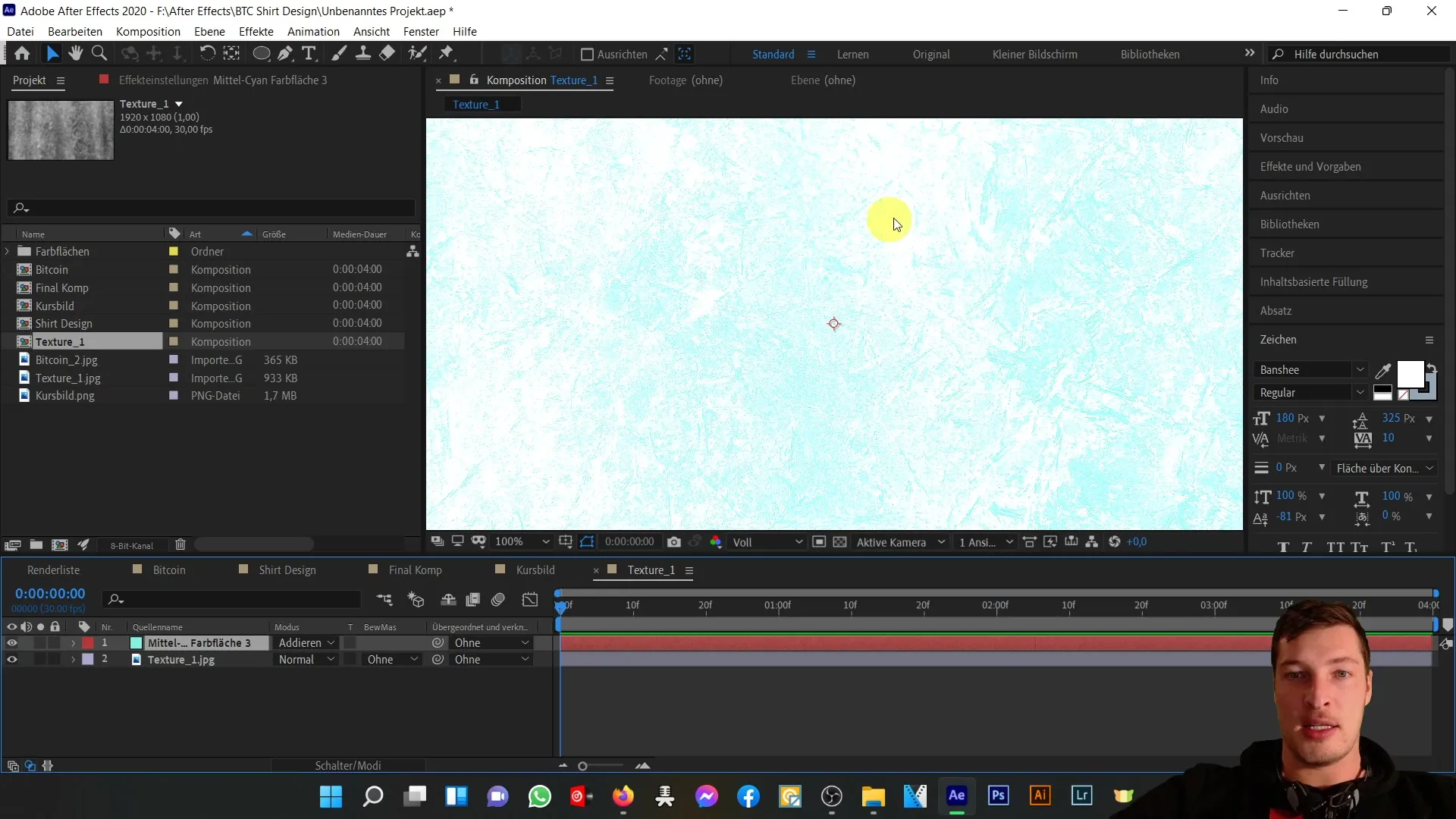Open the Komposition menu
The image size is (1456, 819).
tap(148, 31)
